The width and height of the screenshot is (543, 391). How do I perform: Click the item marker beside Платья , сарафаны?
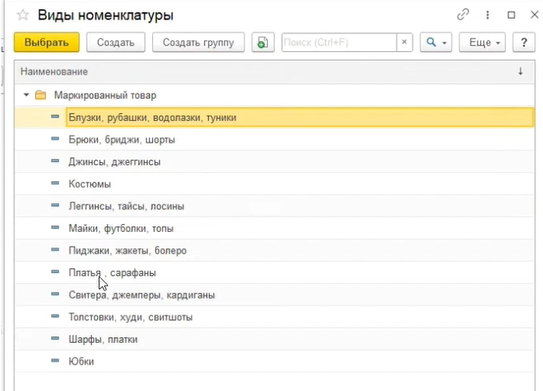click(55, 272)
